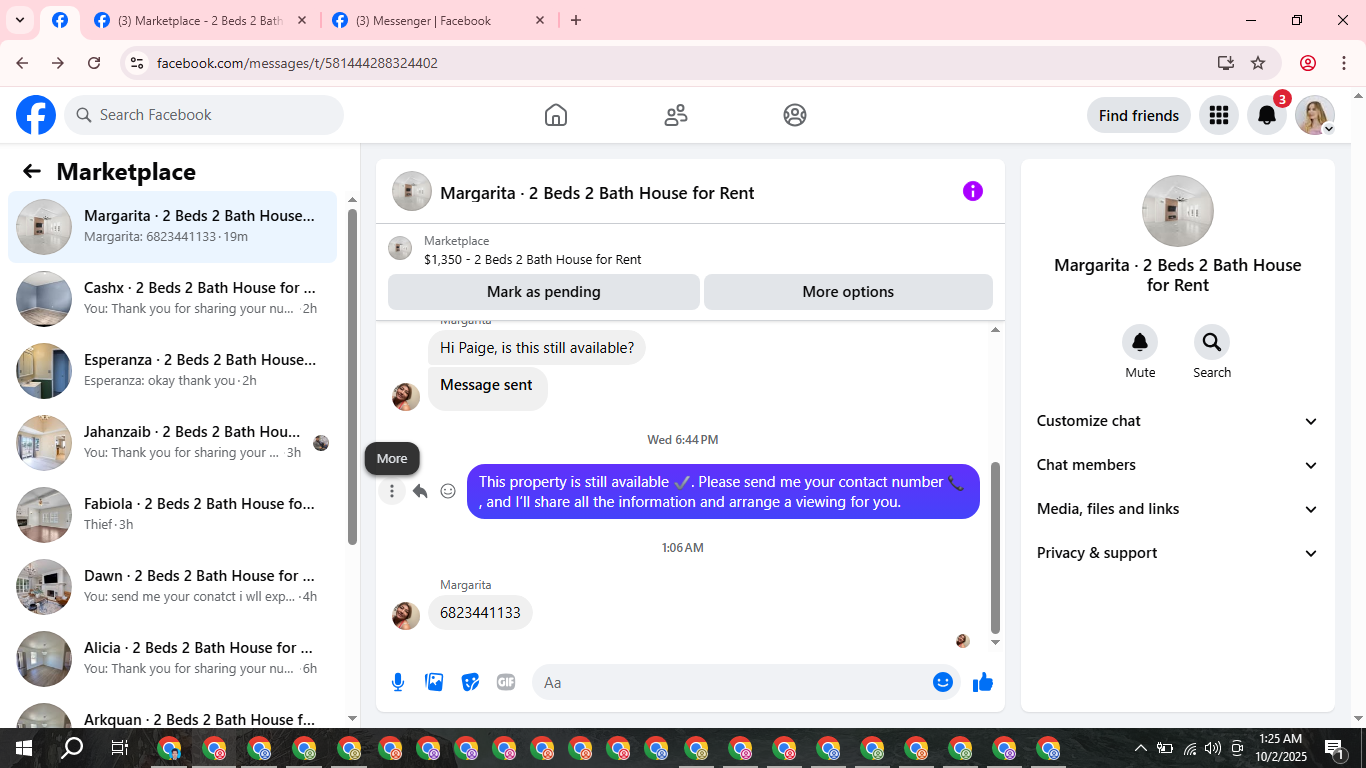
Task: Open the Facebook menu grid icon
Action: point(1218,115)
